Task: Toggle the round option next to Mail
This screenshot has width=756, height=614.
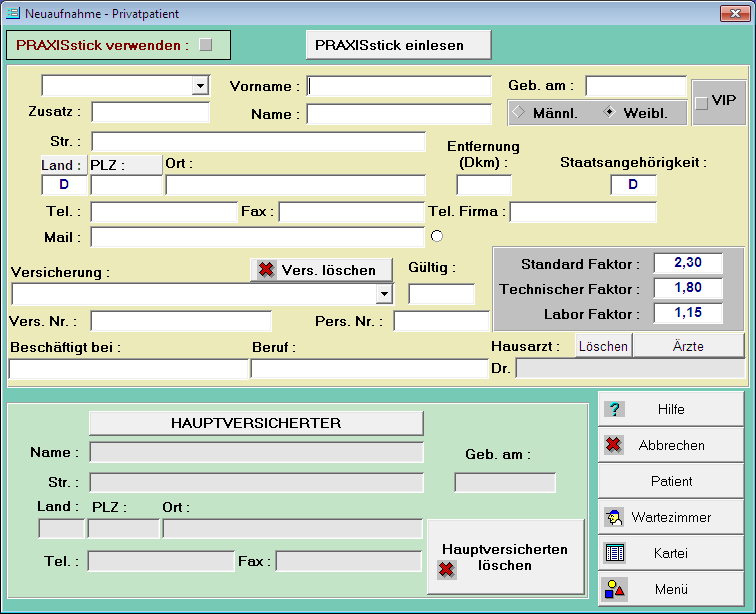Action: [437, 236]
